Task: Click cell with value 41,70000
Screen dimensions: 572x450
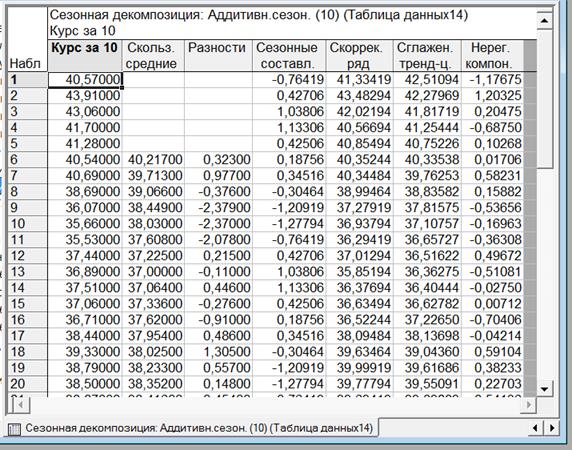Action: [85, 128]
